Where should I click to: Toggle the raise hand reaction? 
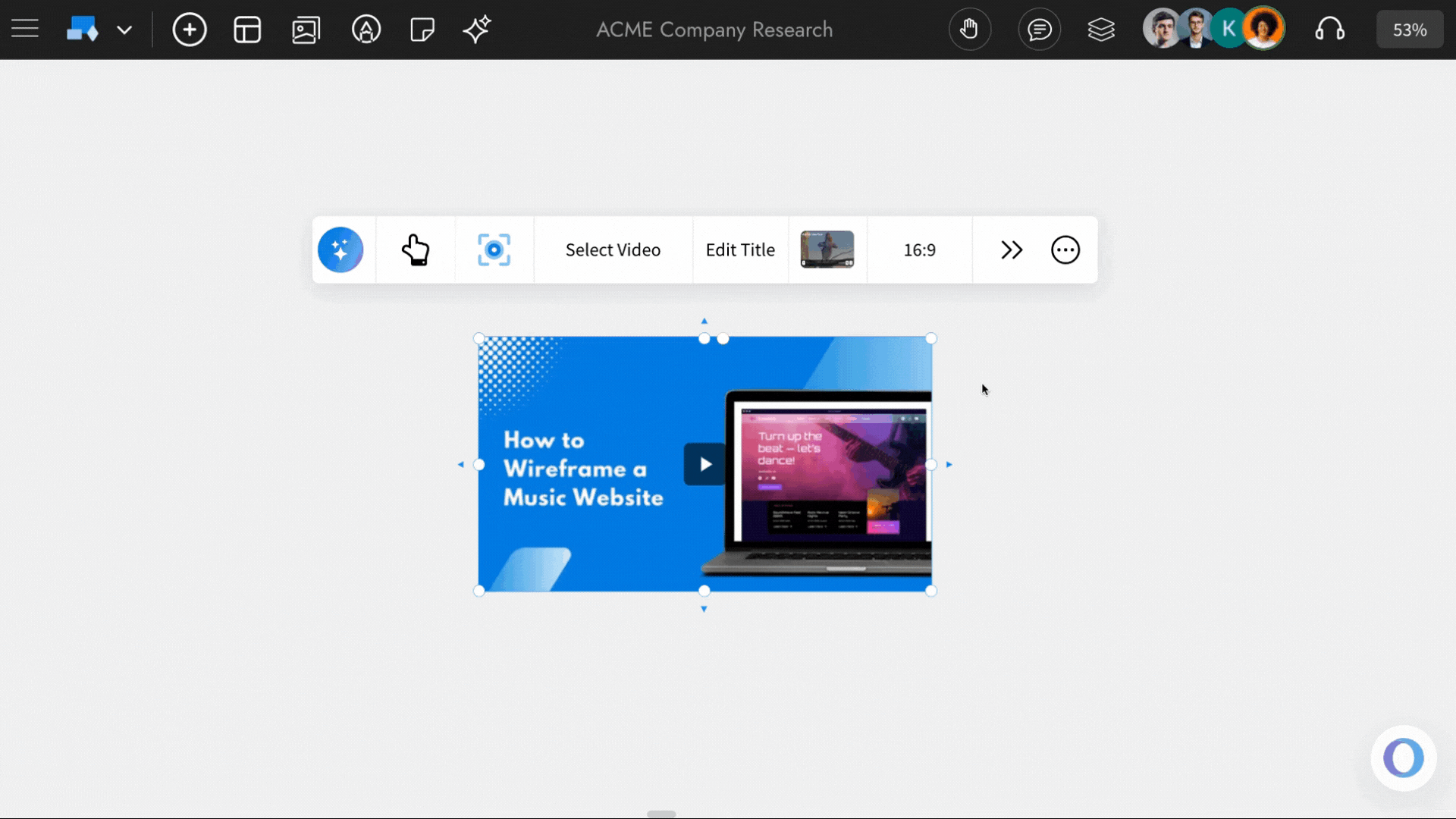[970, 29]
